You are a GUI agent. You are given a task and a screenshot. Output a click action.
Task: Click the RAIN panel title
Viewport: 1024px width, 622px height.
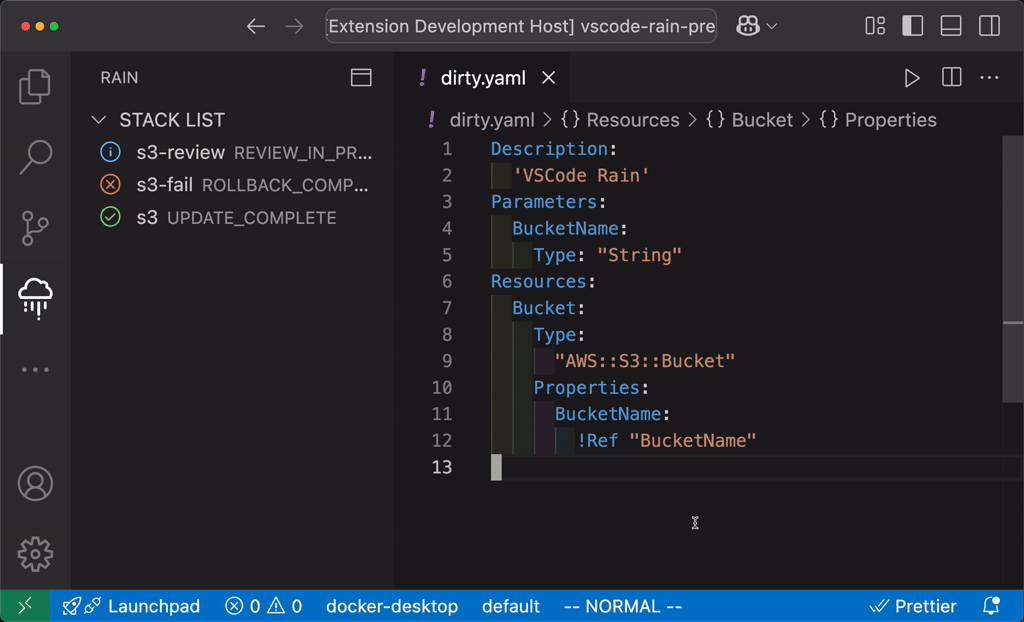(x=119, y=78)
